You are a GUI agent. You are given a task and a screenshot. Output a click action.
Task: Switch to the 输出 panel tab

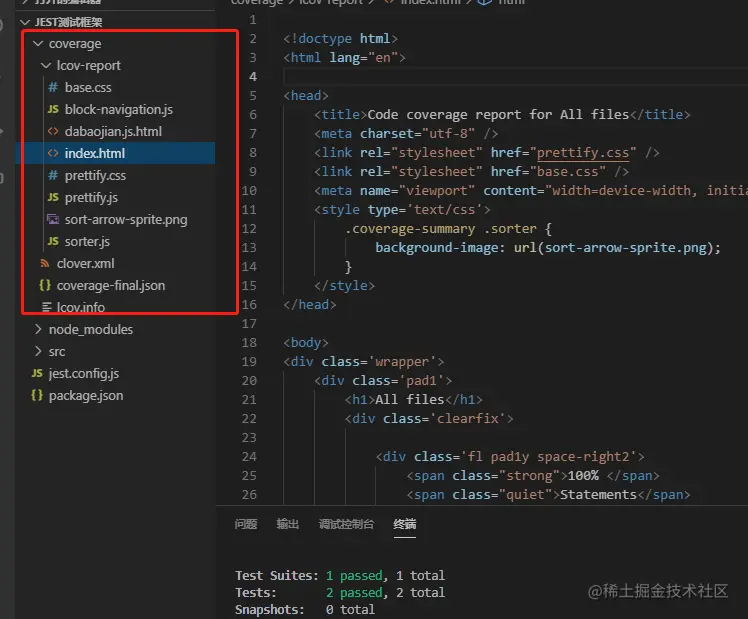(x=288, y=524)
